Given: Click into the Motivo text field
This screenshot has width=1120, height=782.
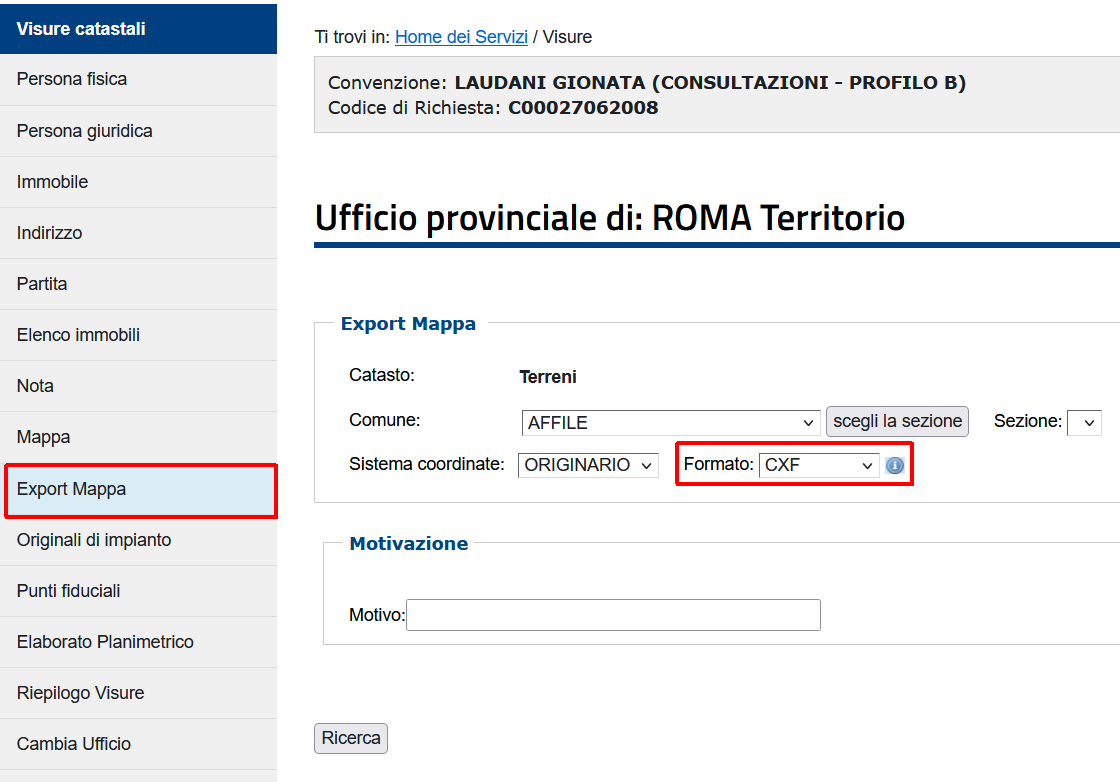Looking at the screenshot, I should [x=613, y=615].
